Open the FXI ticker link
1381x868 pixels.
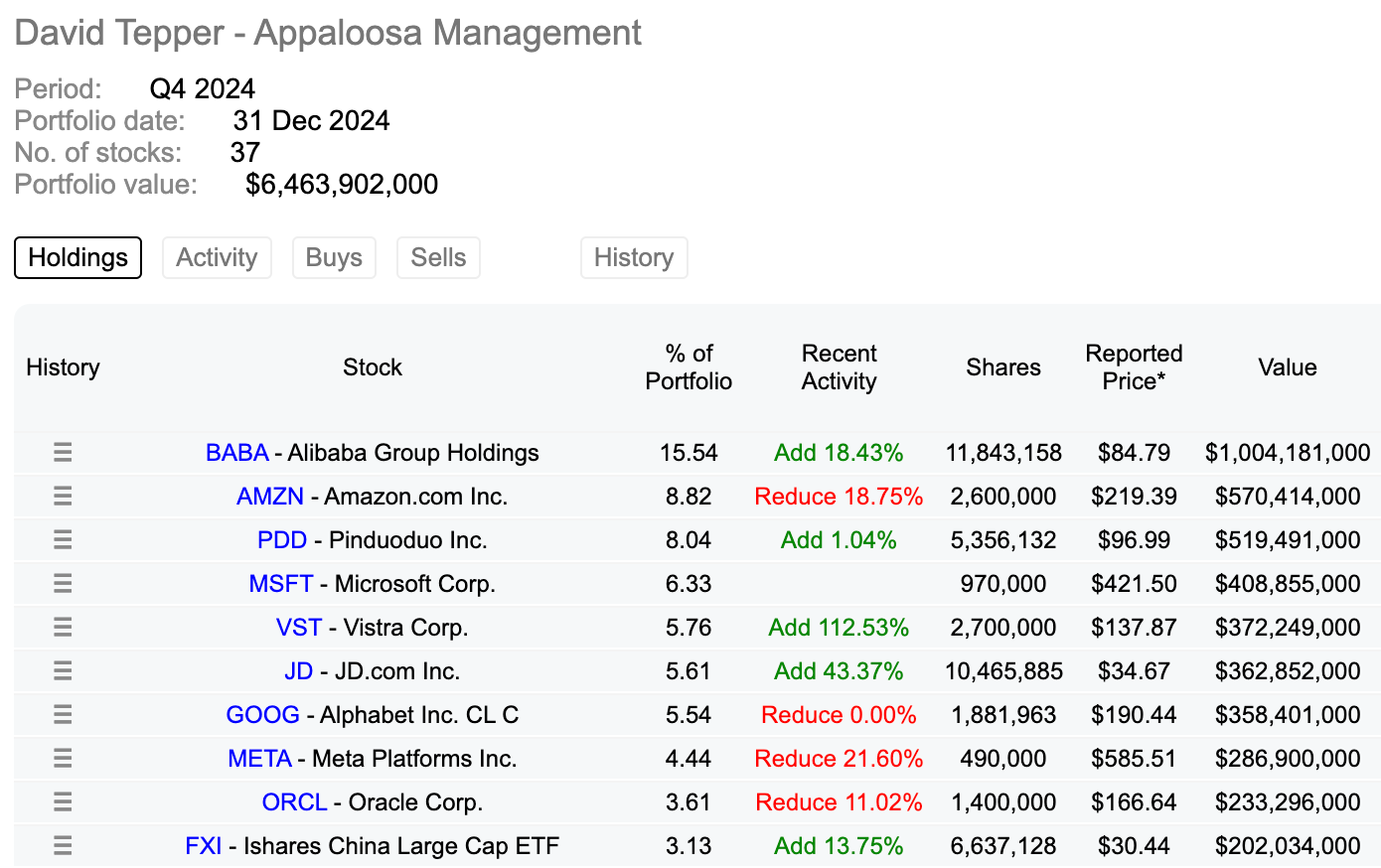[204, 846]
